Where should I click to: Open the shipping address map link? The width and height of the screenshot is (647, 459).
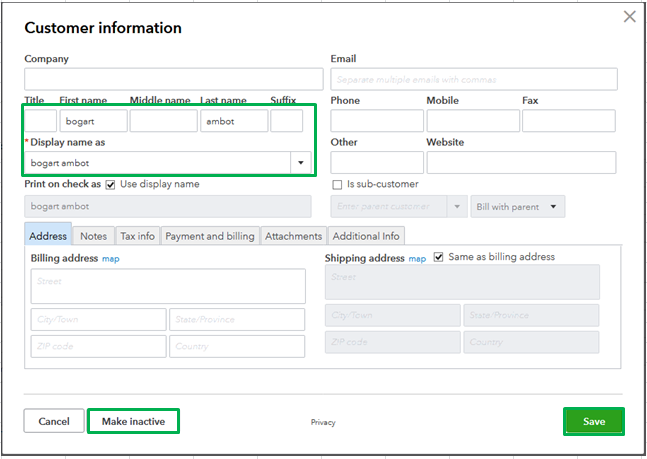pos(417,258)
